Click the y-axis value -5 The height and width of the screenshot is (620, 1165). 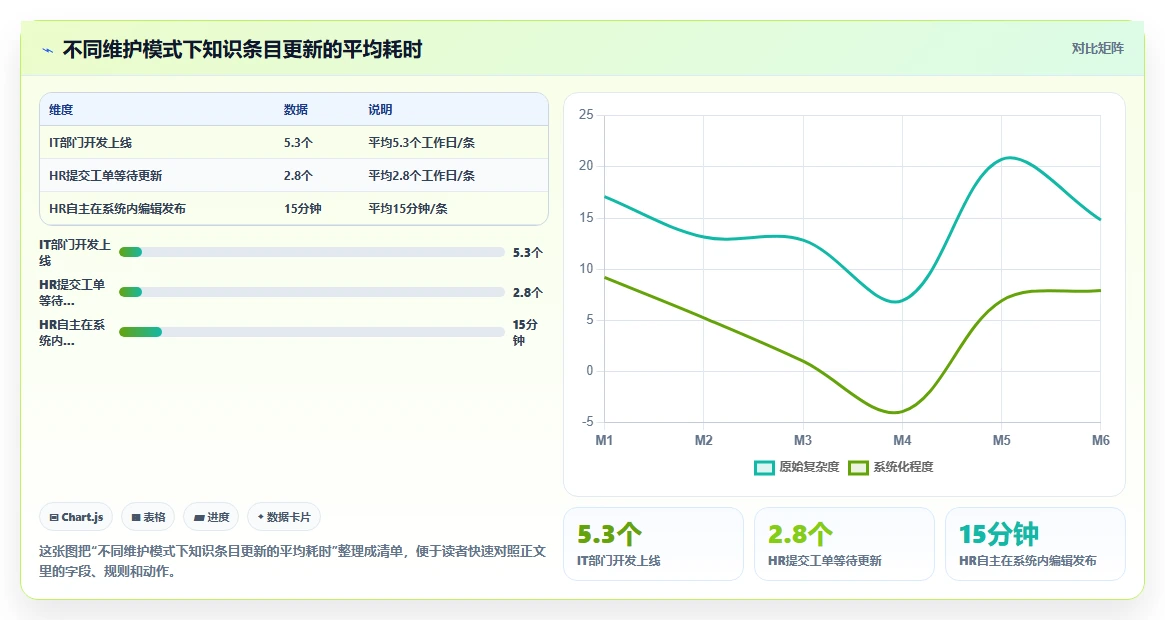(x=588, y=422)
